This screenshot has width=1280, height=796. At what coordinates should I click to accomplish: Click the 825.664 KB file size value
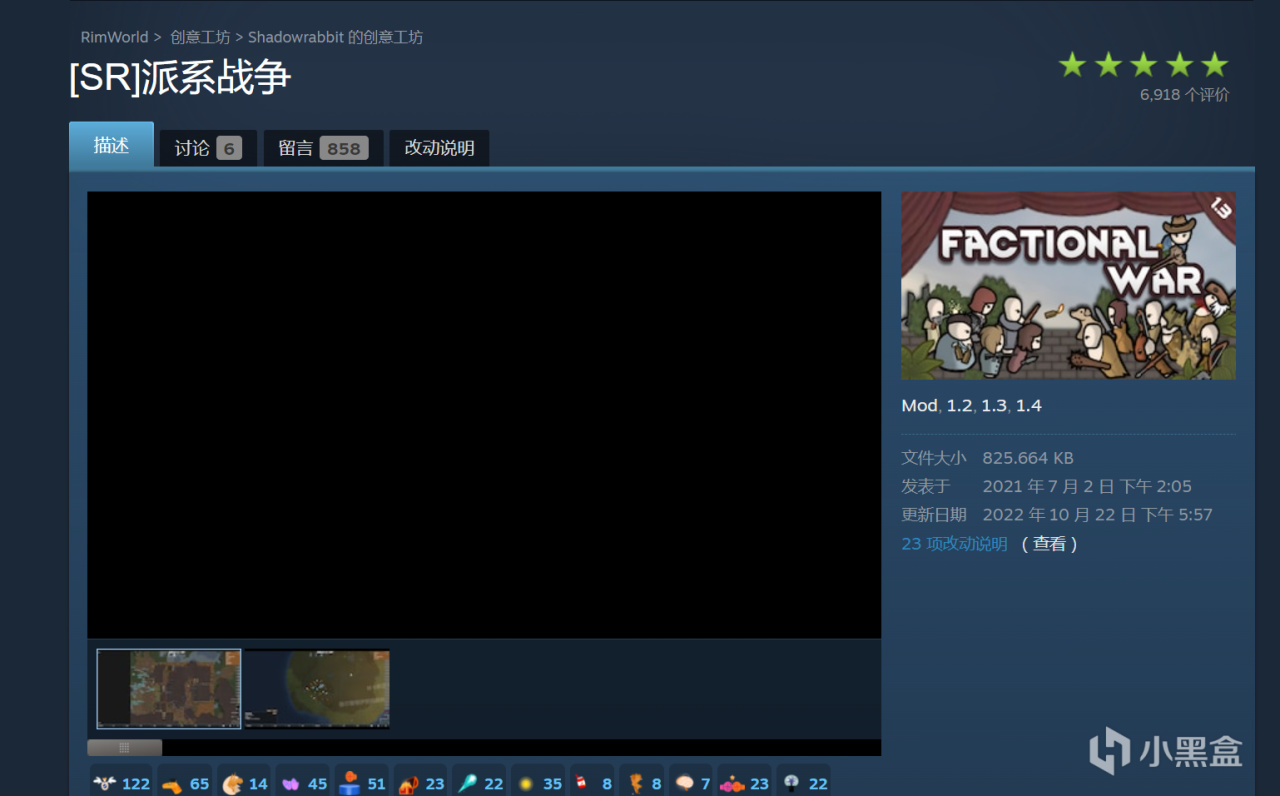pos(1028,458)
